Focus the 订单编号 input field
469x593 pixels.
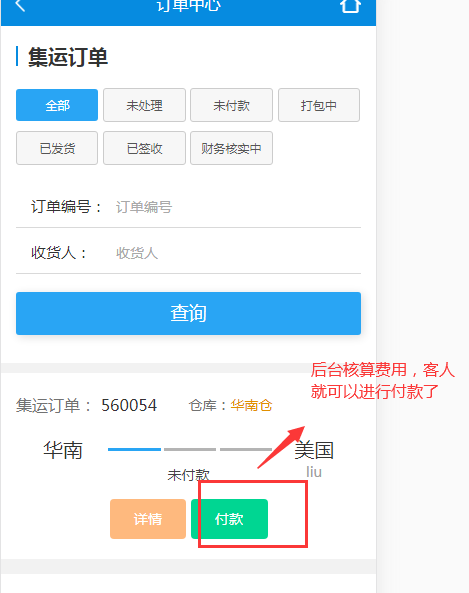[x=237, y=207]
